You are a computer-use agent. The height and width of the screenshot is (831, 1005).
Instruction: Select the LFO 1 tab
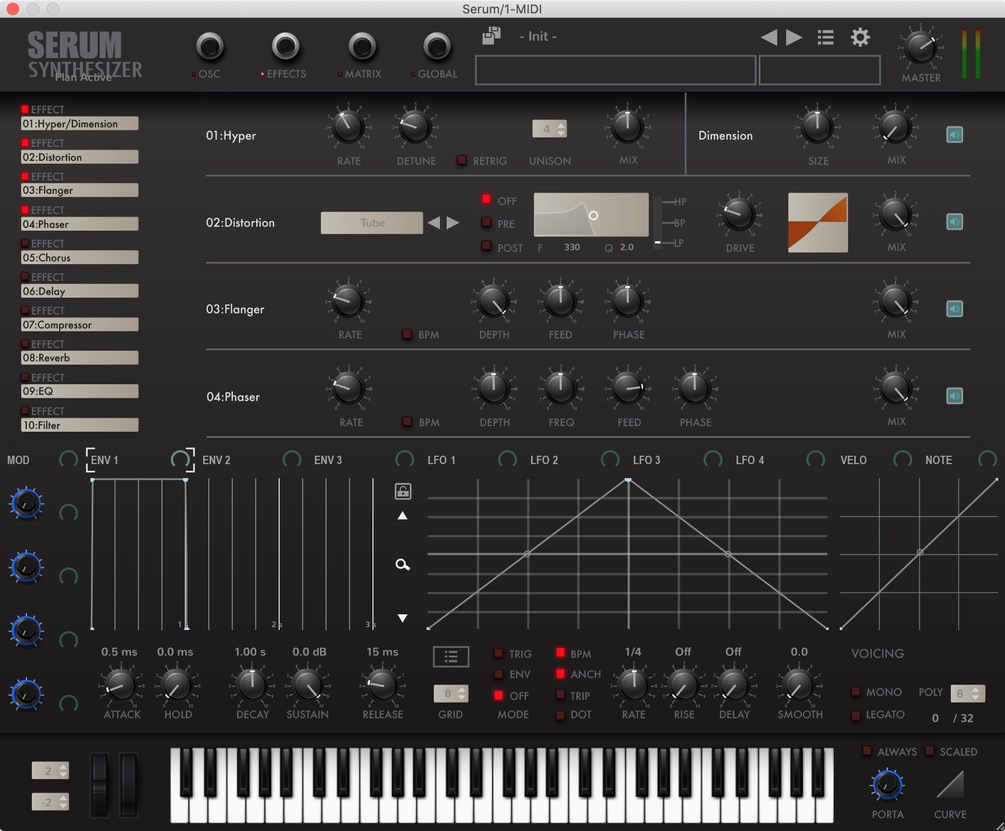pos(441,460)
